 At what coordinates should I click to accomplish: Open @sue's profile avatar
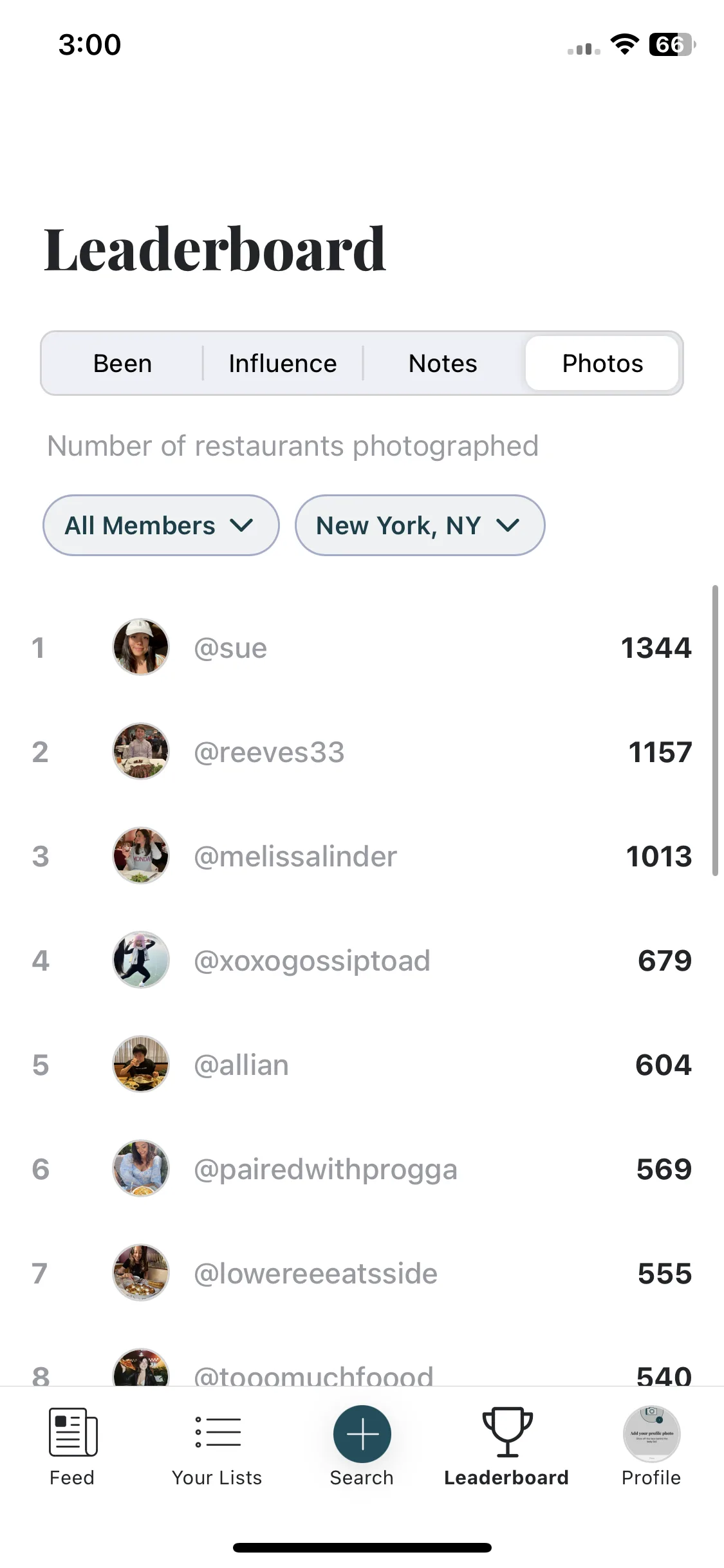pyautogui.click(x=141, y=647)
